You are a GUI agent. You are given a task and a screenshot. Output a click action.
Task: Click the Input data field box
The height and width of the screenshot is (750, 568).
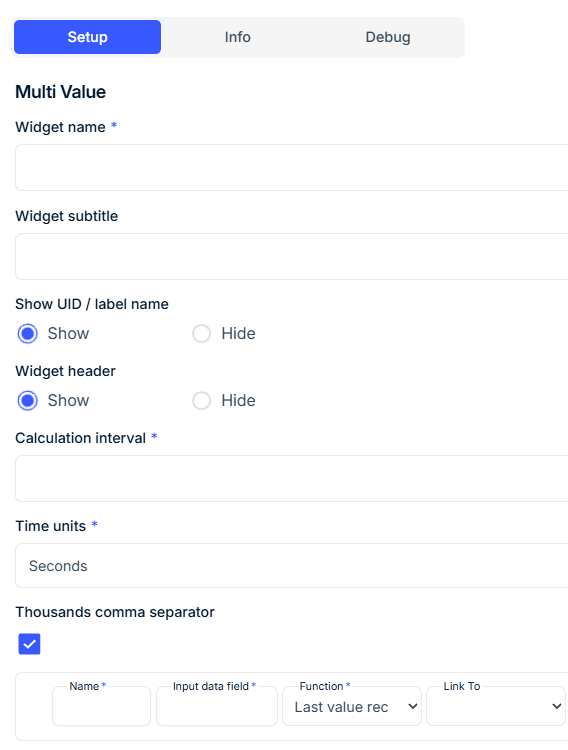[217, 706]
